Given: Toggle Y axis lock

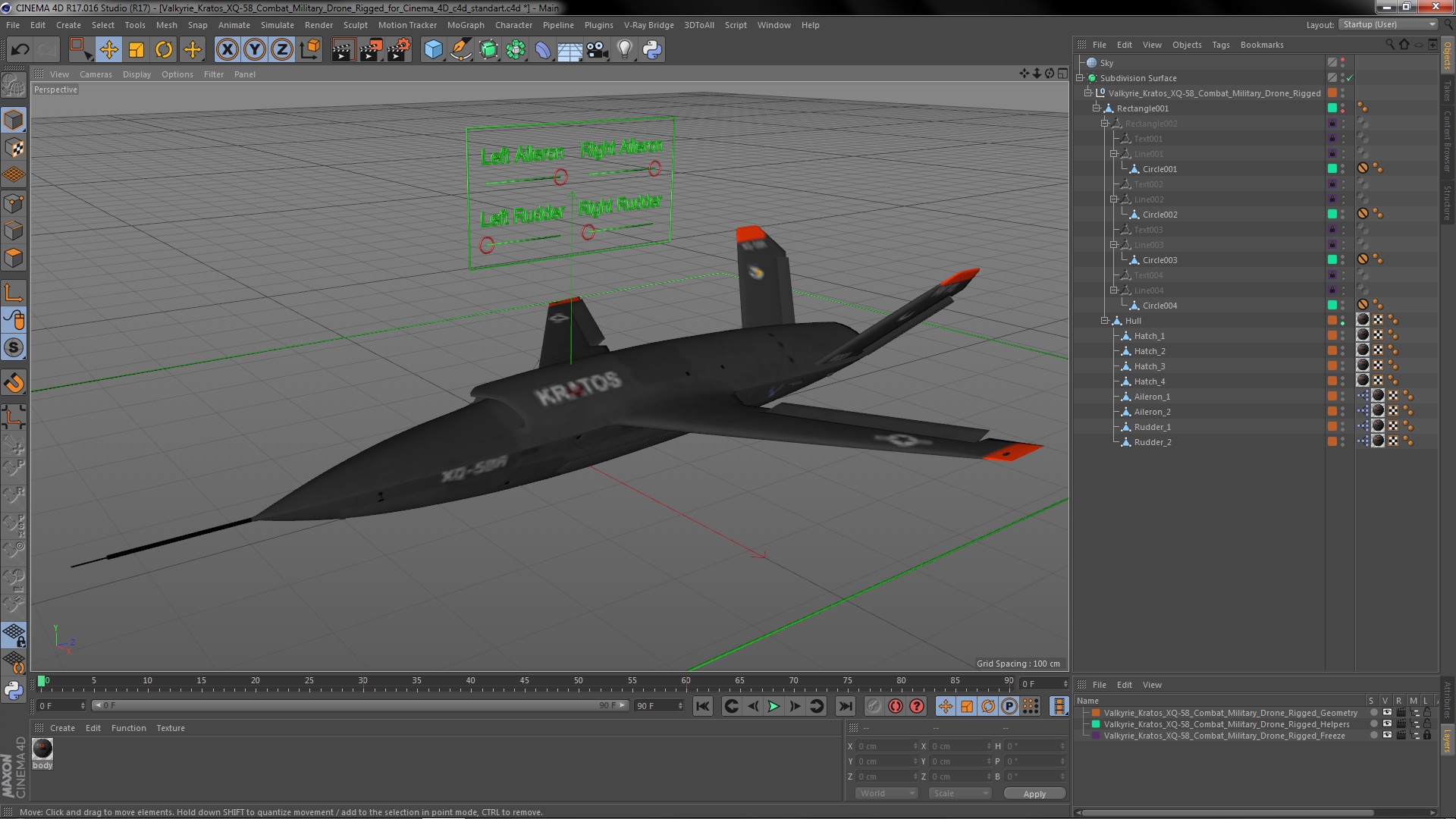Looking at the screenshot, I should click(255, 50).
